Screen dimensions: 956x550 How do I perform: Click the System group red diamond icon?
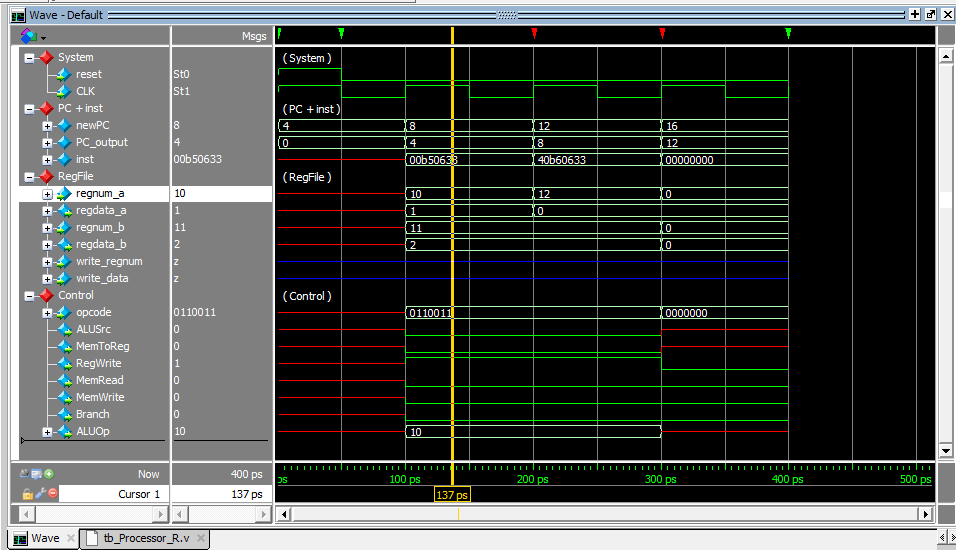[46, 57]
